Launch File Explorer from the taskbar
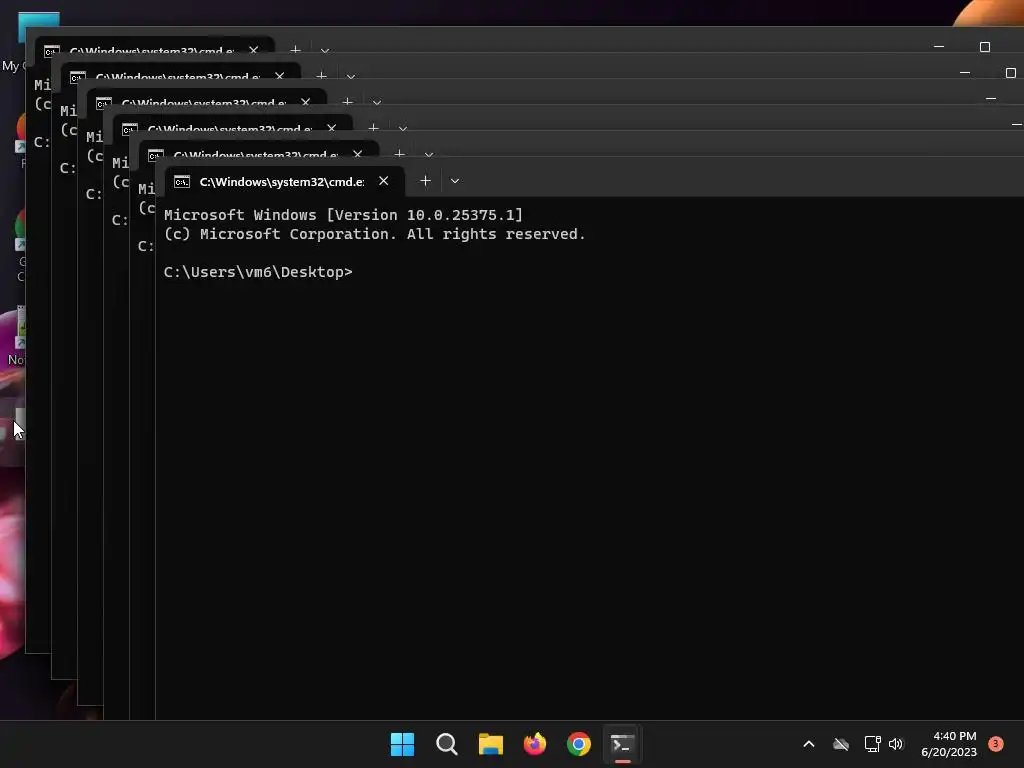 click(490, 744)
